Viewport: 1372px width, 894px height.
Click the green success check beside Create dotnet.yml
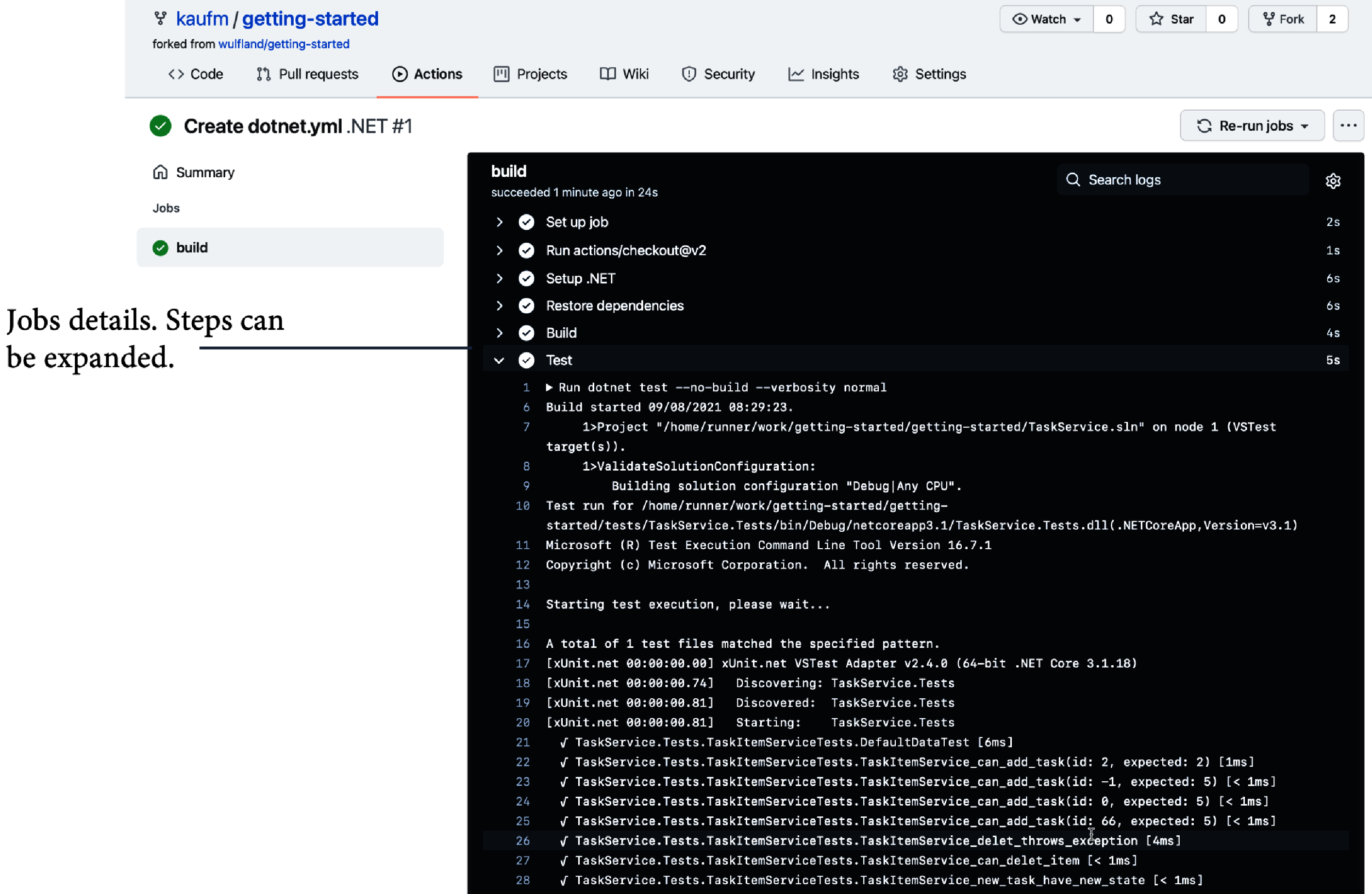160,126
